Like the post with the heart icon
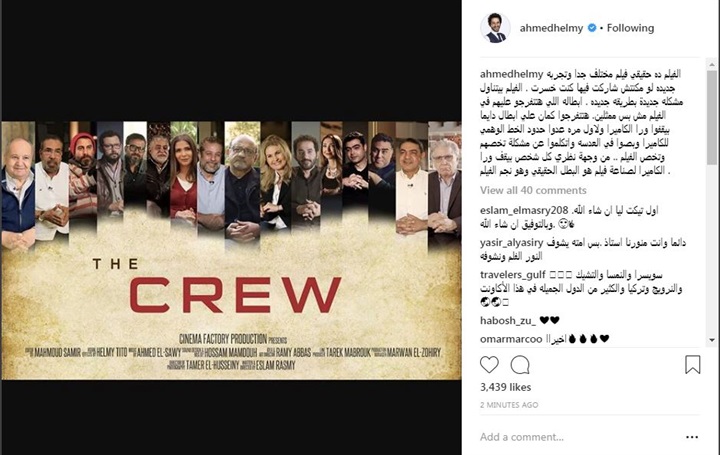The image size is (720, 455). (489, 365)
